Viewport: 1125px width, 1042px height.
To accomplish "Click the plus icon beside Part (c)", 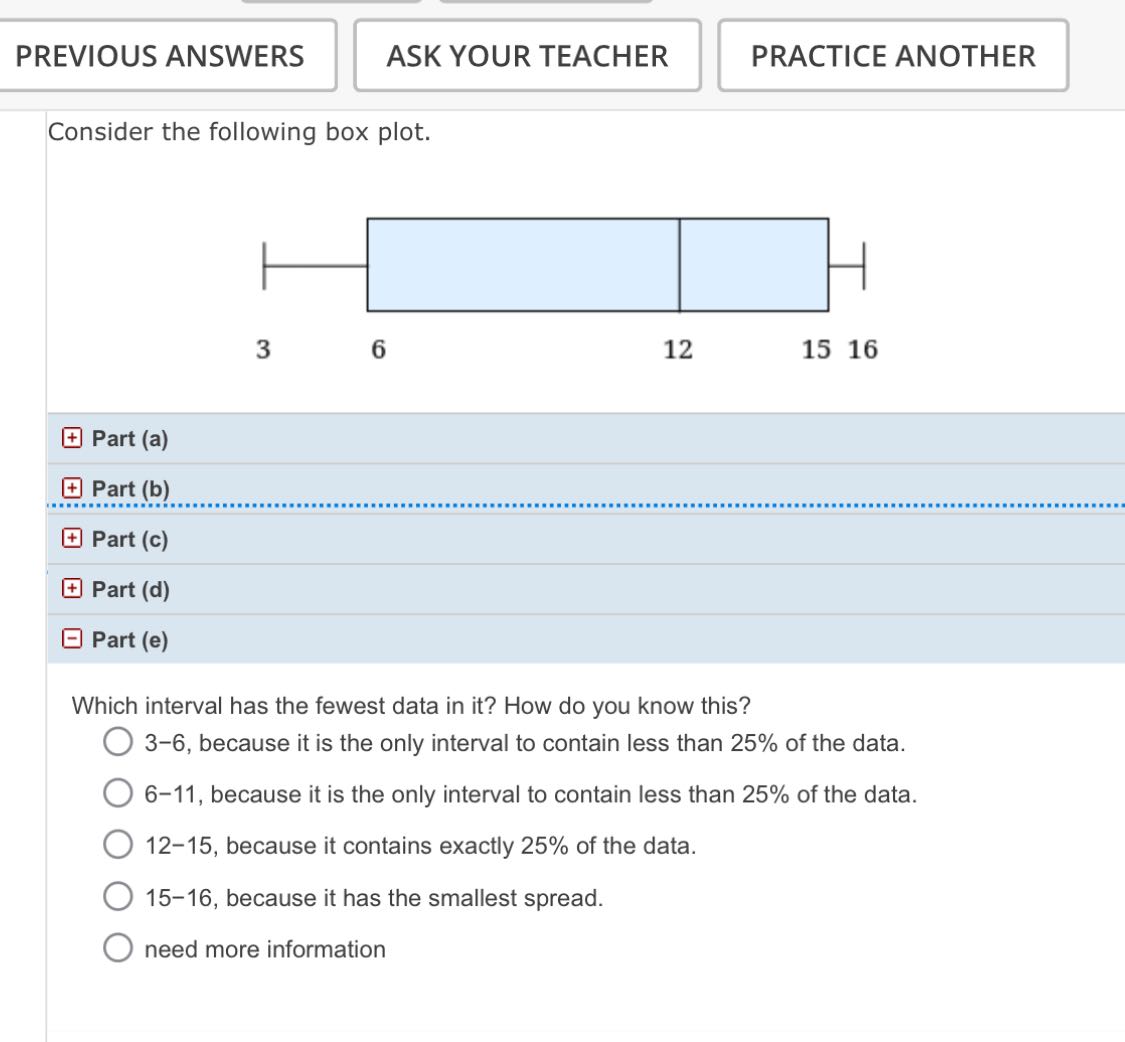I will tap(69, 539).
